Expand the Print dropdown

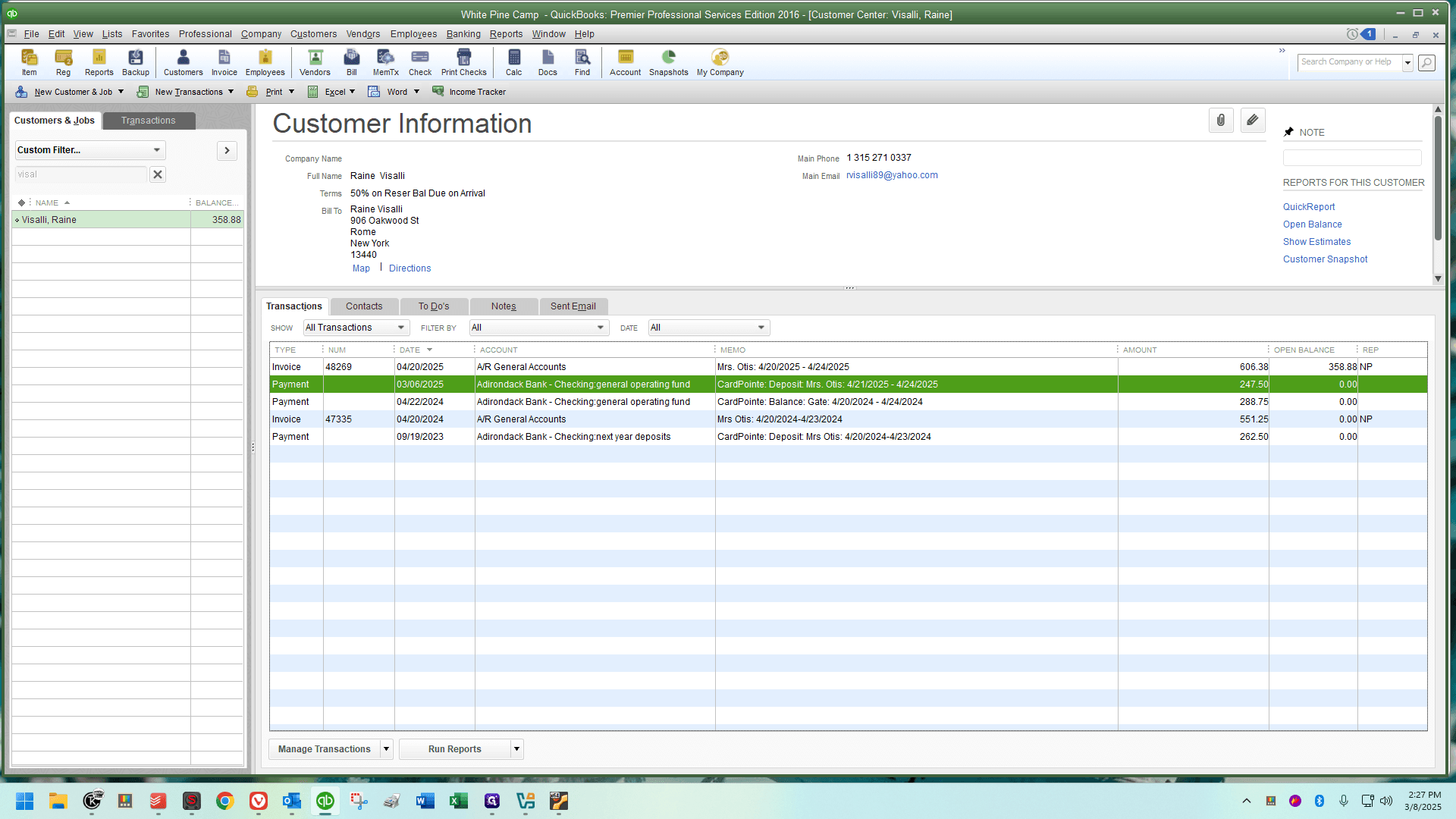(x=291, y=92)
